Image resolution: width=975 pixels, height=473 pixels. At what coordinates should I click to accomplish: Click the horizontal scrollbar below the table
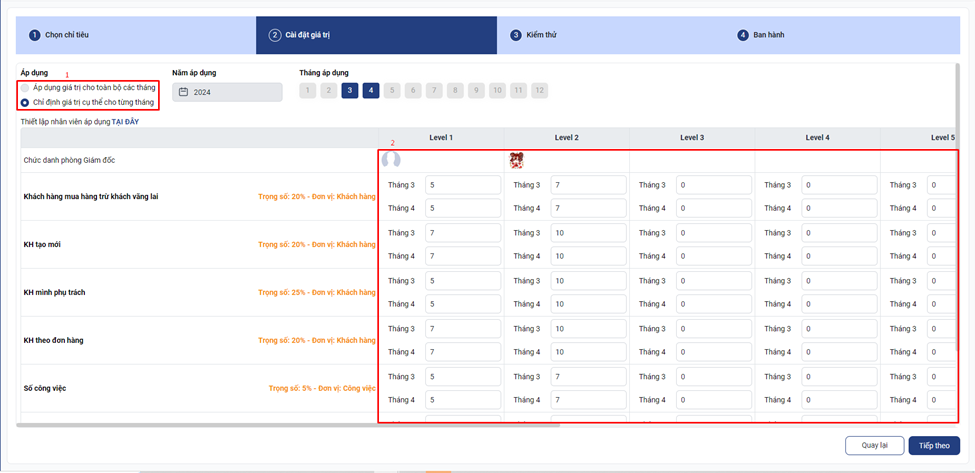[x=480, y=426]
